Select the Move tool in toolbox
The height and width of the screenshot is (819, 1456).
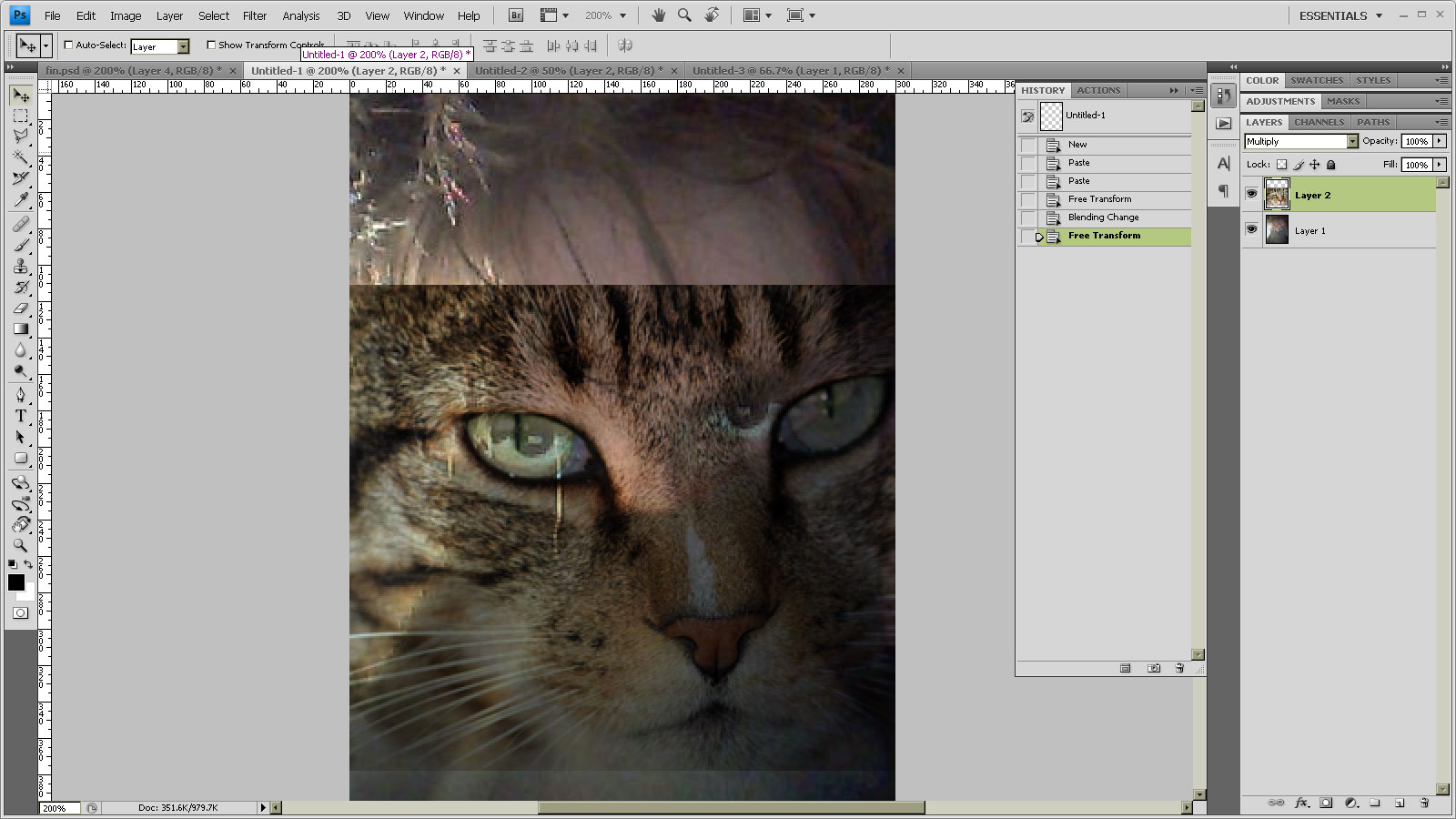click(x=21, y=95)
